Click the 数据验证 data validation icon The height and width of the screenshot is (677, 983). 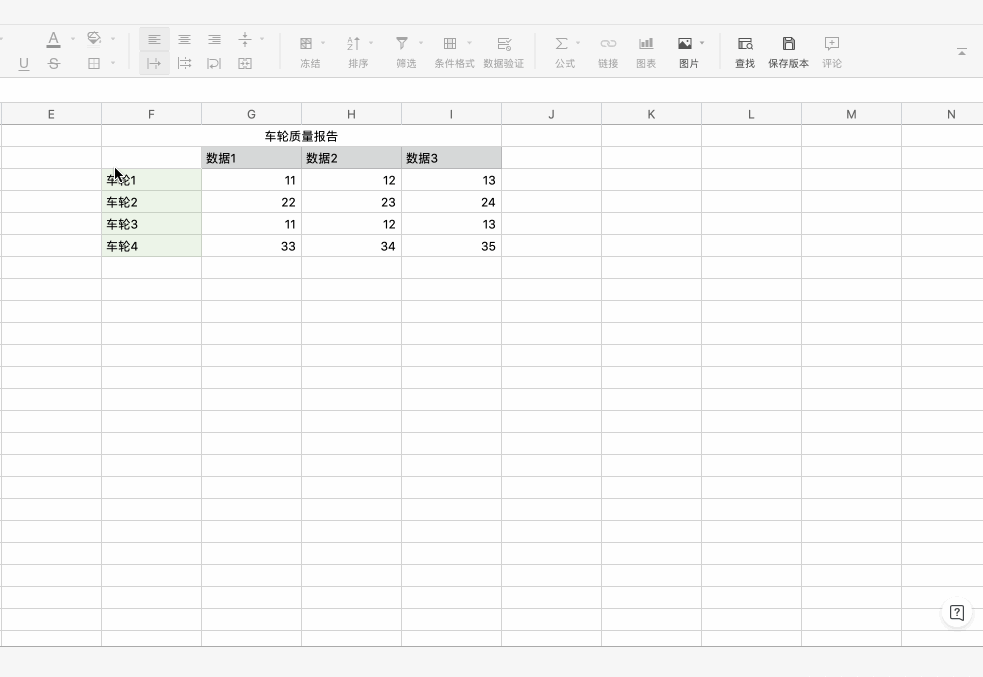(x=504, y=44)
